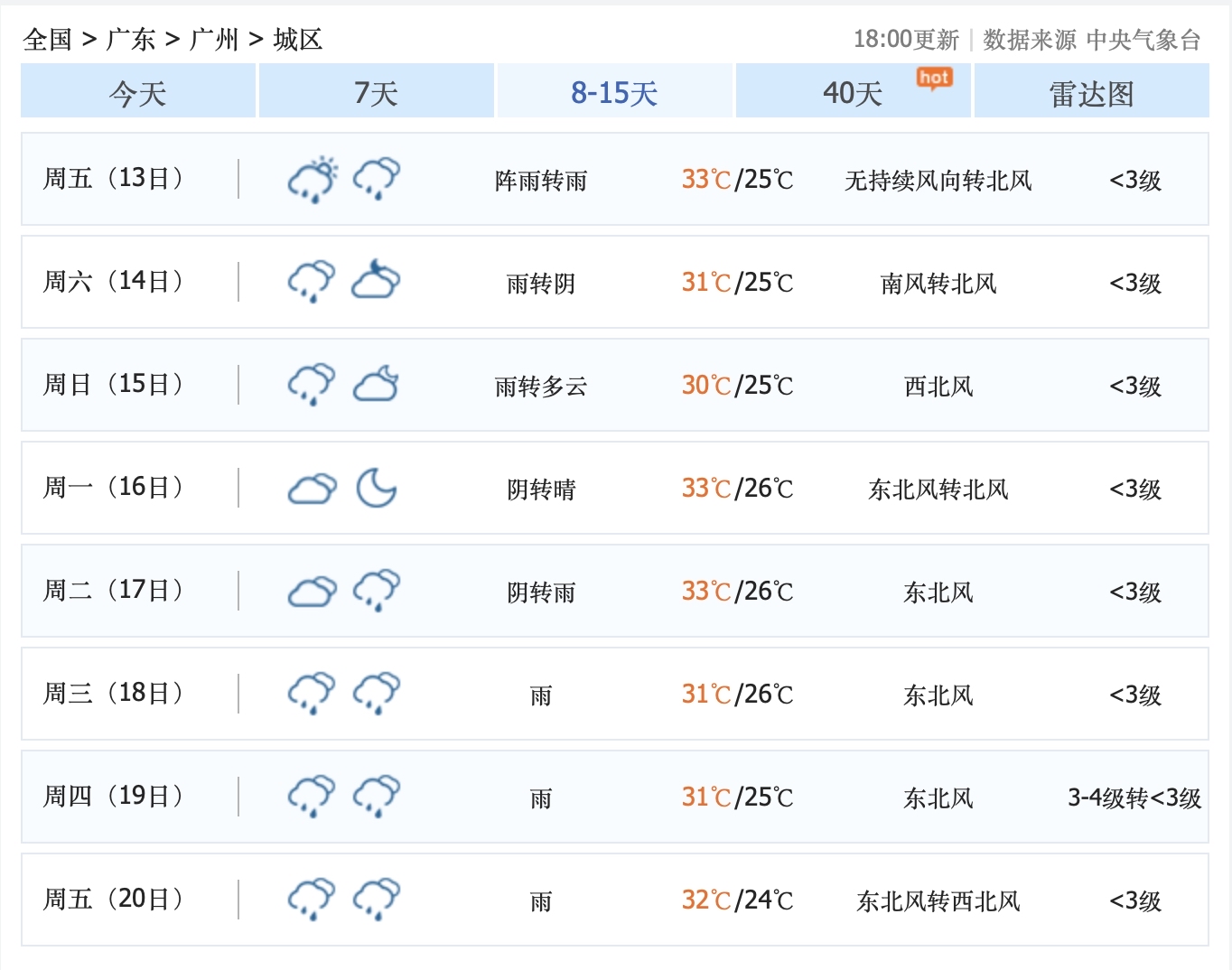Select the 周三（18日）date label
The height and width of the screenshot is (970, 1232).
(113, 694)
